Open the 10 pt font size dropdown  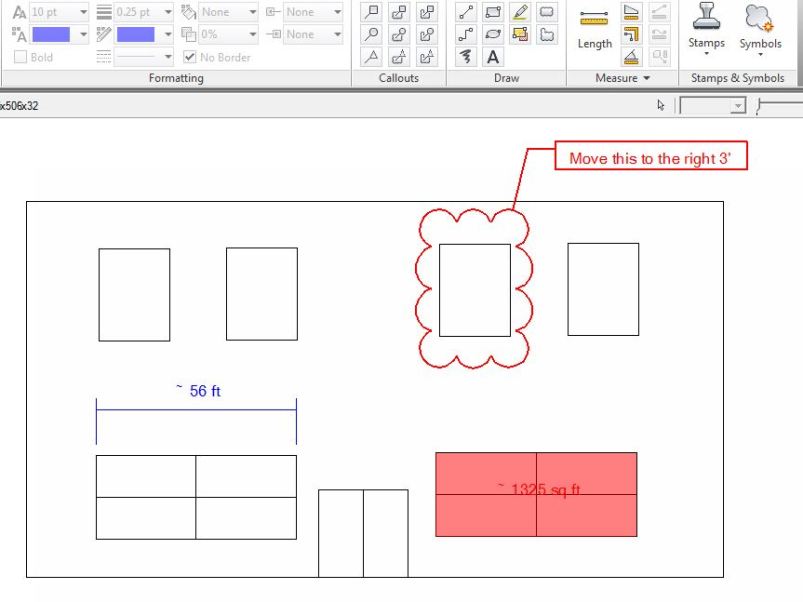(x=83, y=12)
